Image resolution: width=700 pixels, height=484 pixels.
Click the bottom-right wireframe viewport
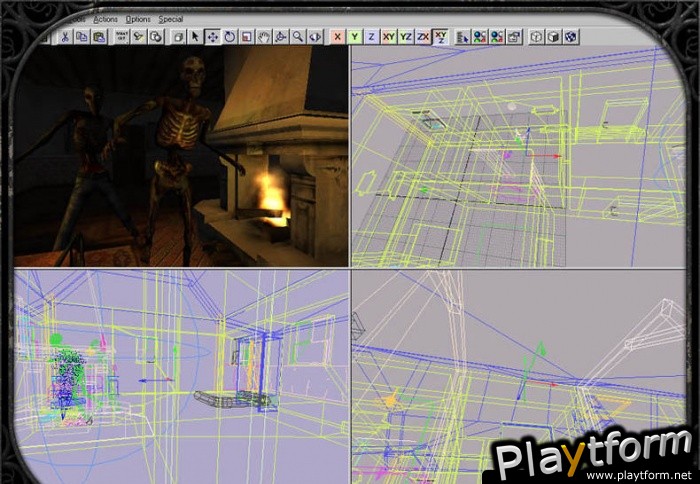tap(519, 376)
